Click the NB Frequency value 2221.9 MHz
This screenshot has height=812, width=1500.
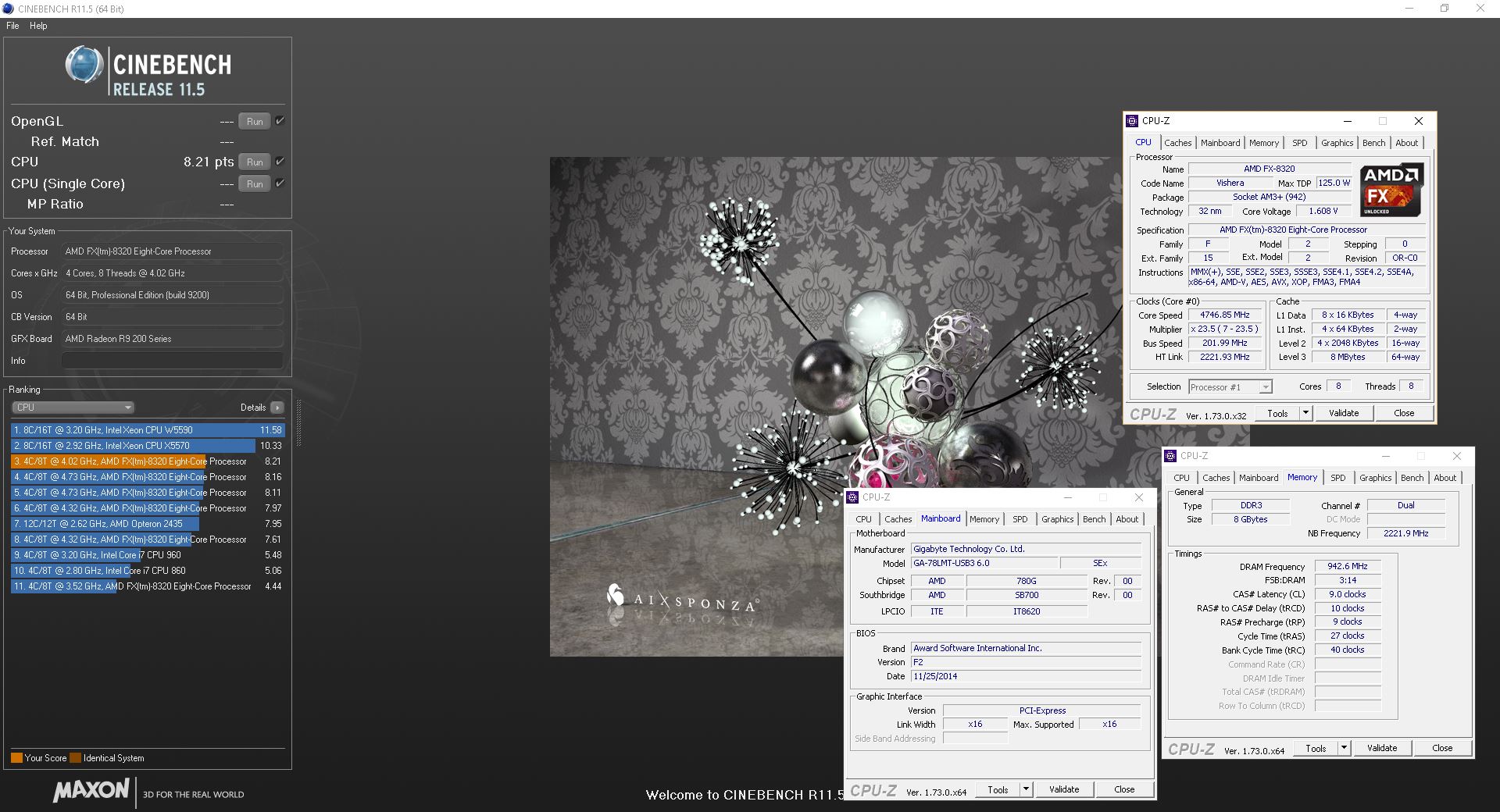tap(1405, 533)
